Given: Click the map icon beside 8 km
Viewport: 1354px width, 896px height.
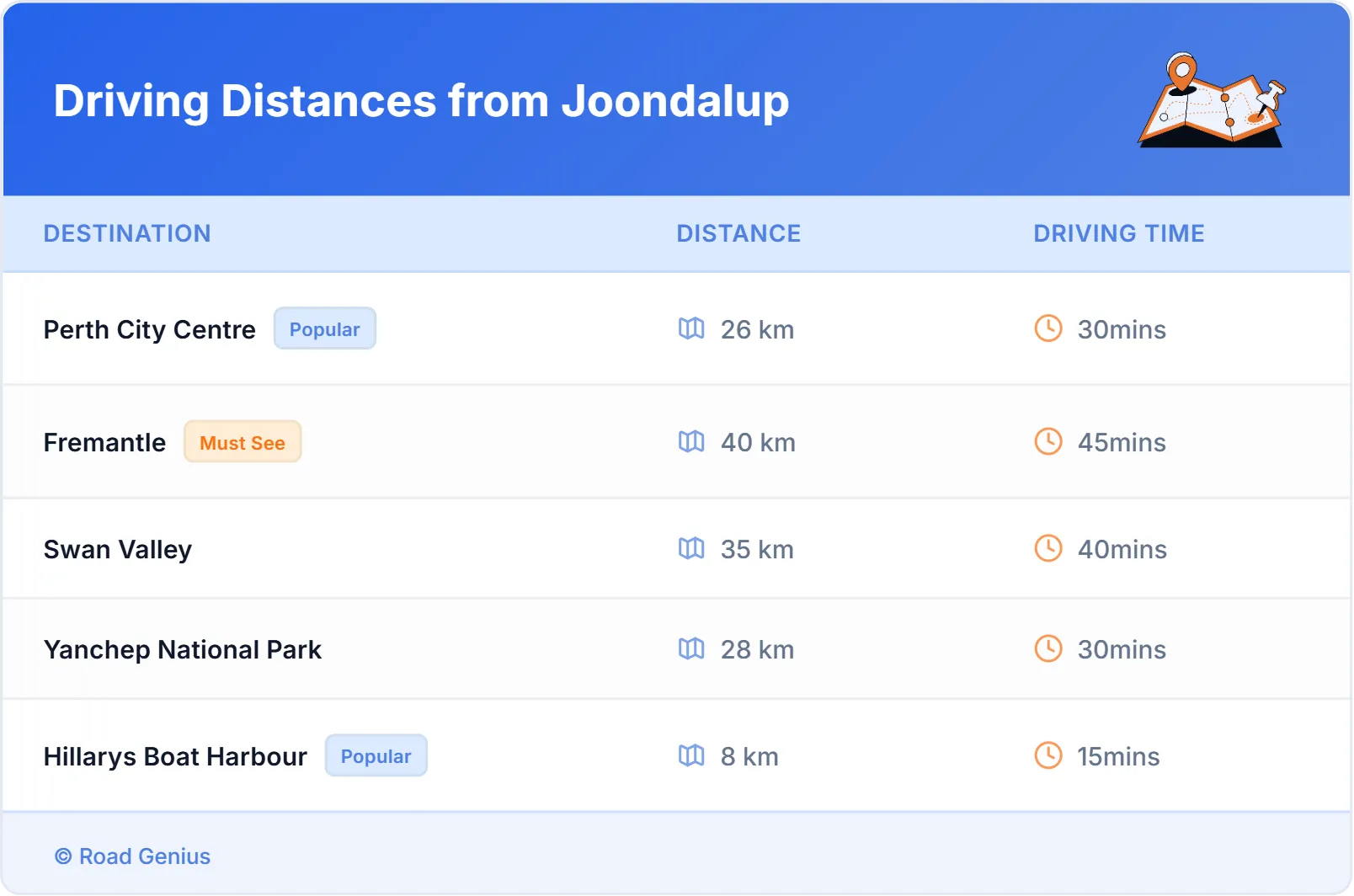Looking at the screenshot, I should click(x=691, y=755).
